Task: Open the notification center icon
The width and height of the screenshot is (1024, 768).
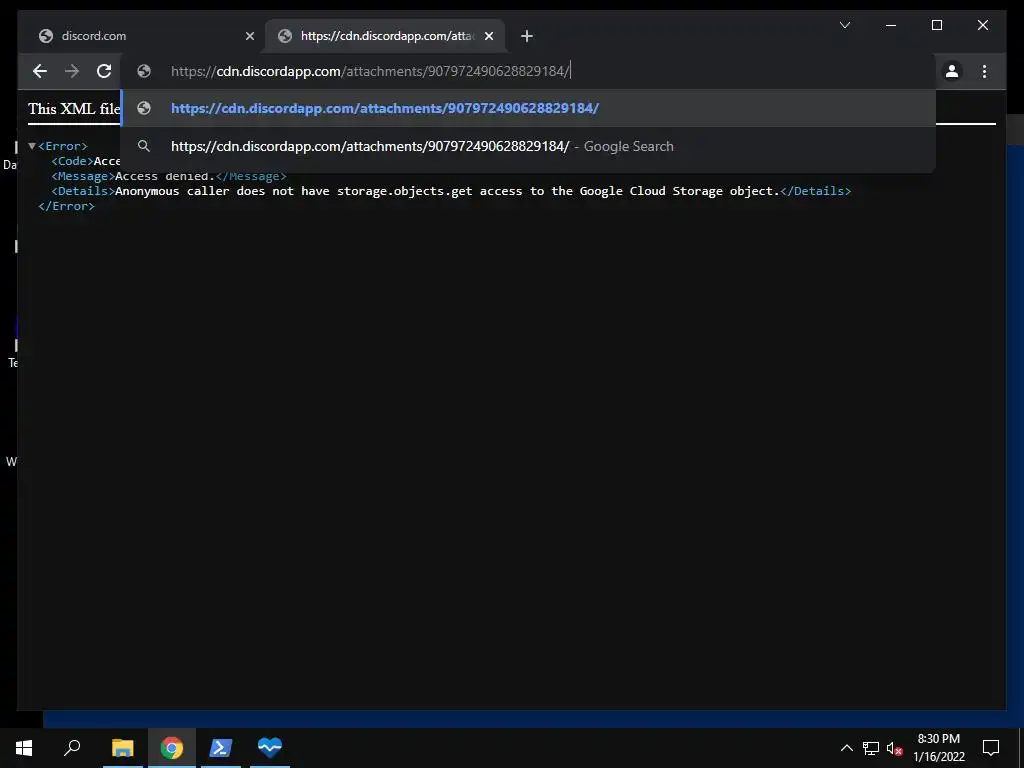Action: point(991,748)
